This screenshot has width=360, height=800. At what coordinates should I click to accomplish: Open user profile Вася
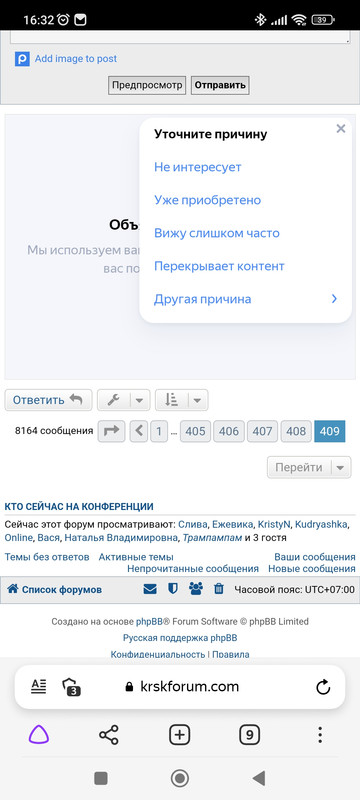point(48,538)
